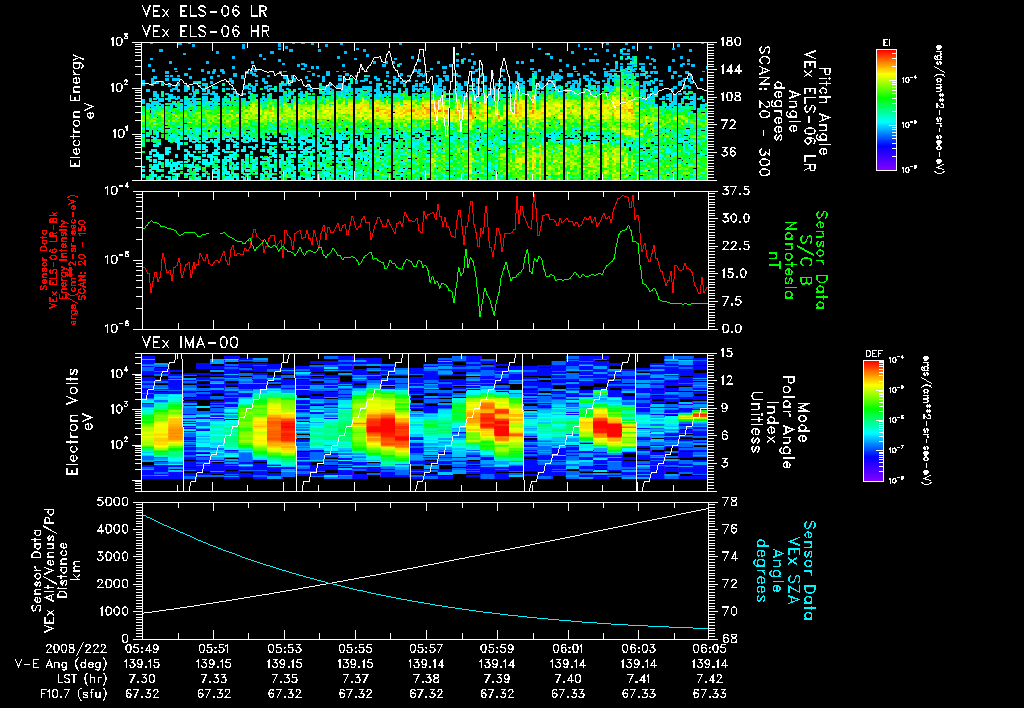
Task: Click the magnetic field and intensity line panel
Action: 424,260
